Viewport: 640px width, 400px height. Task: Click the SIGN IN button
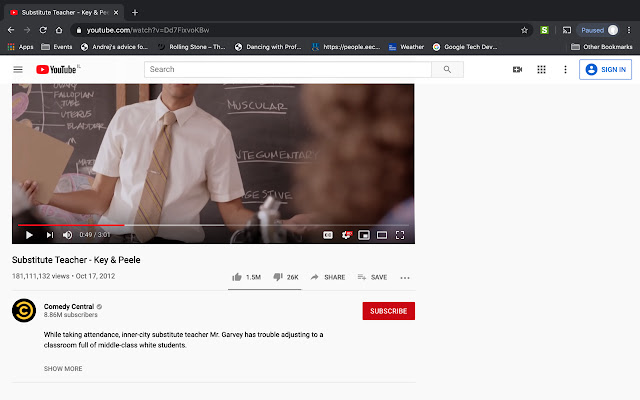(x=605, y=69)
